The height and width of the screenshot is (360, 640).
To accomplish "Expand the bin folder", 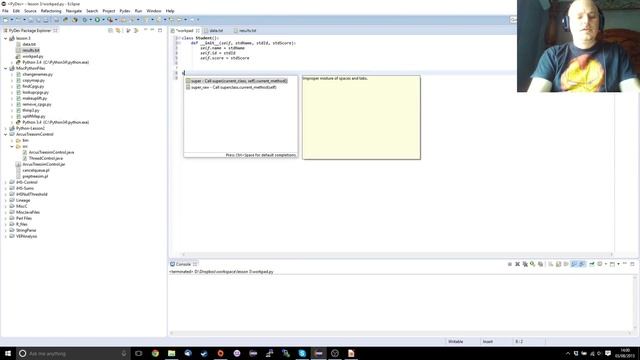I will [x=12, y=140].
